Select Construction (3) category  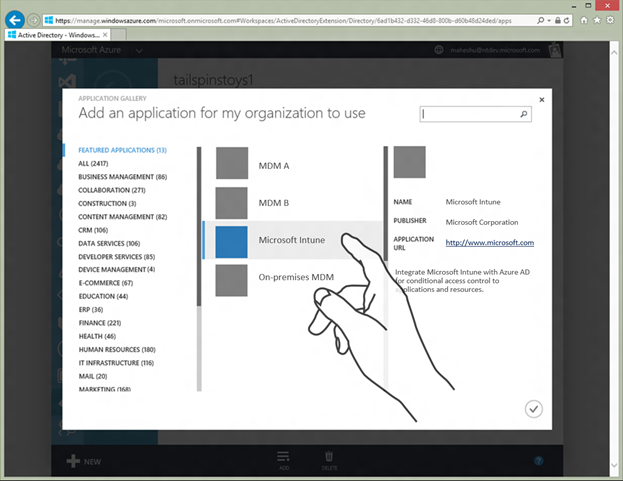[x=107, y=203]
